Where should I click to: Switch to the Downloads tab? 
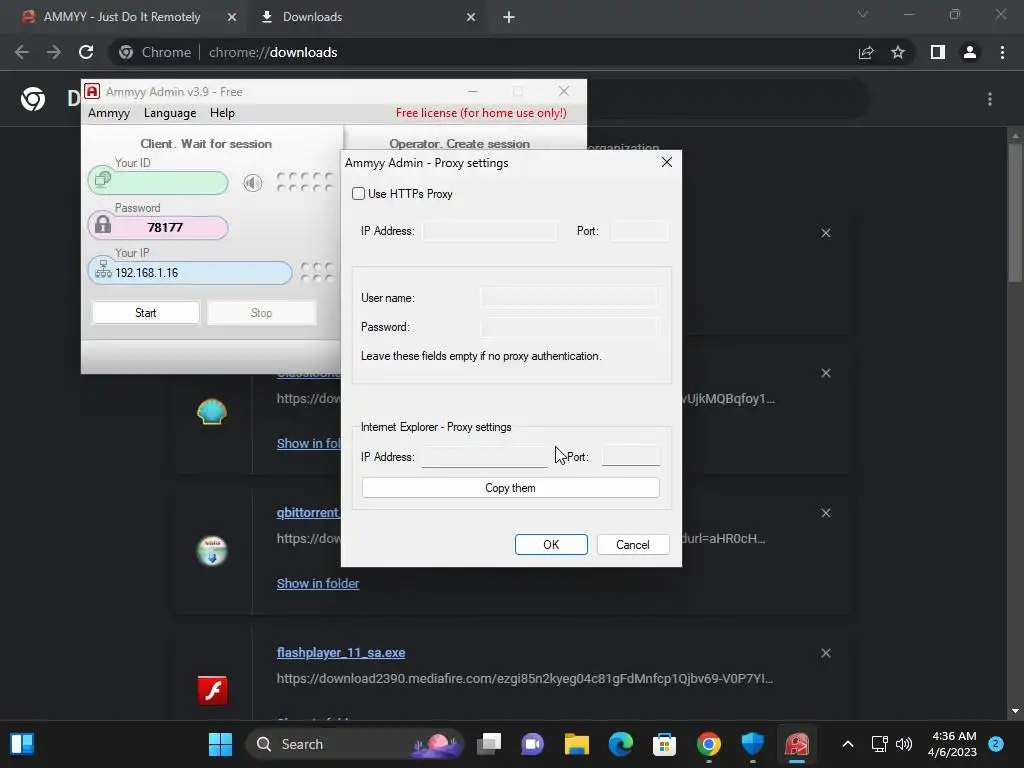(312, 17)
